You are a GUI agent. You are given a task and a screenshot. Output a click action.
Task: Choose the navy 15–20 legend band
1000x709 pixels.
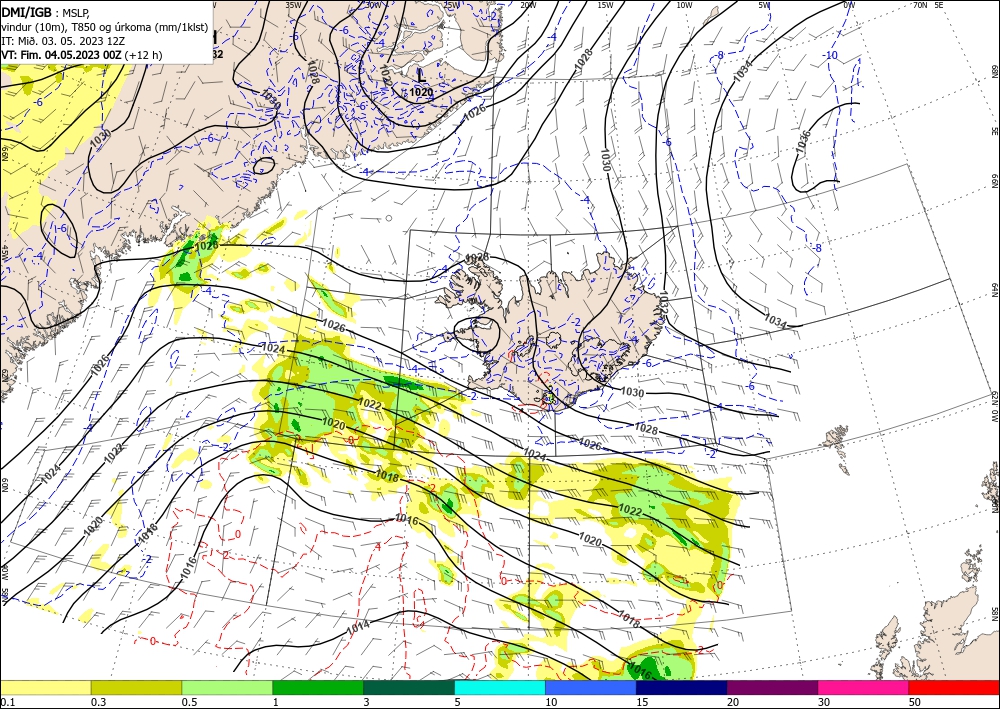point(682,687)
